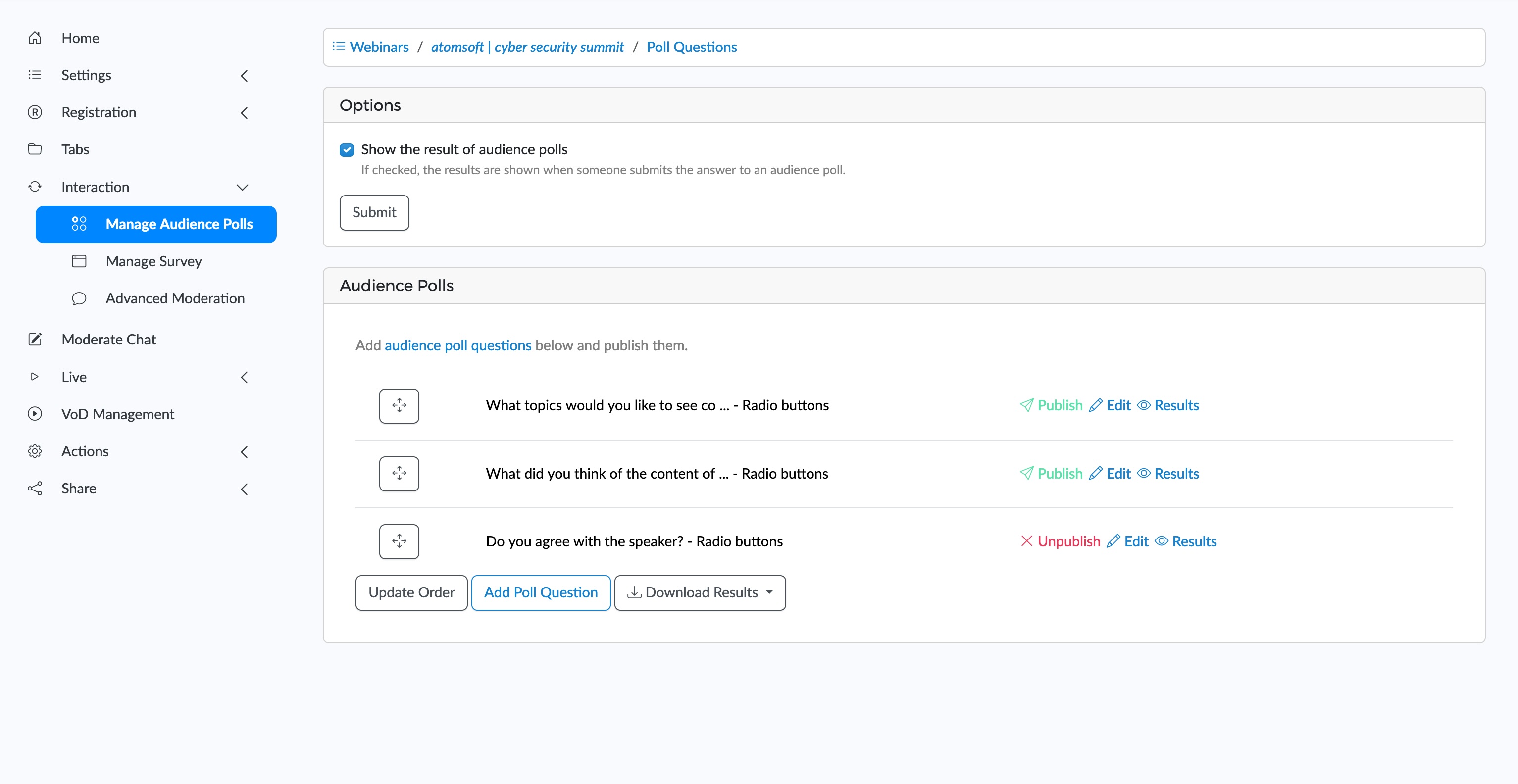Click move handle for 'What did you think' poll
Viewport: 1518px width, 784px height.
pyautogui.click(x=399, y=474)
